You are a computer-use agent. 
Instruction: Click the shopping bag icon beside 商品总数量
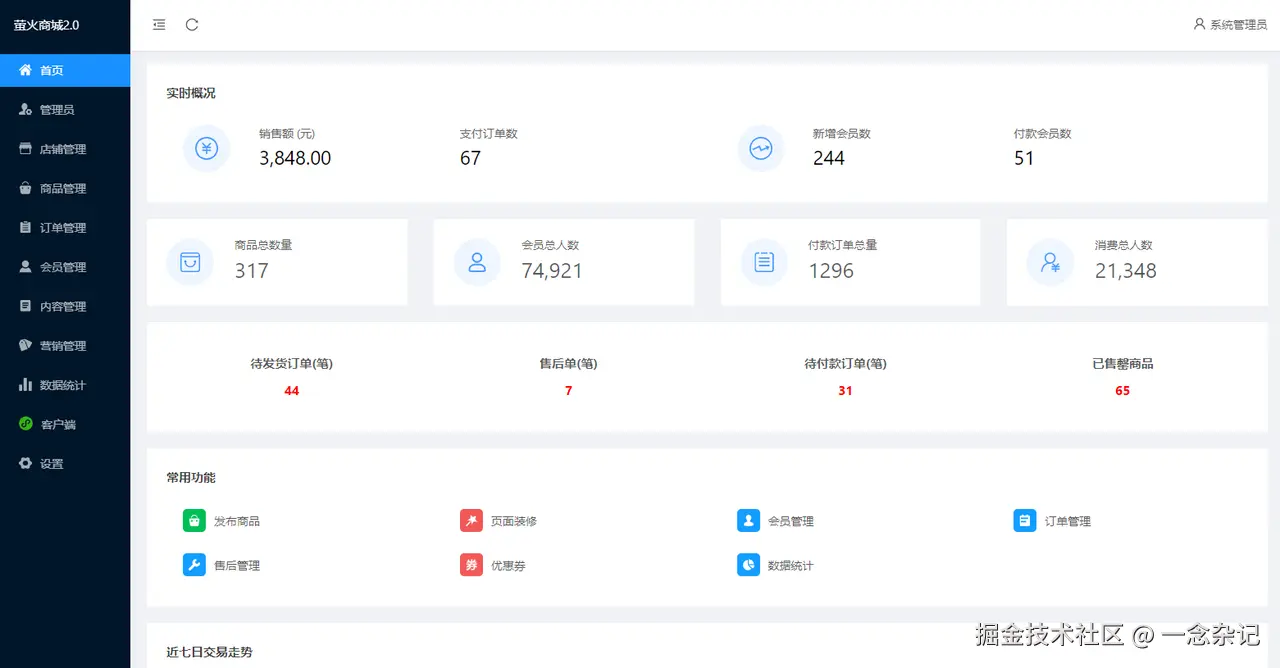coord(190,262)
